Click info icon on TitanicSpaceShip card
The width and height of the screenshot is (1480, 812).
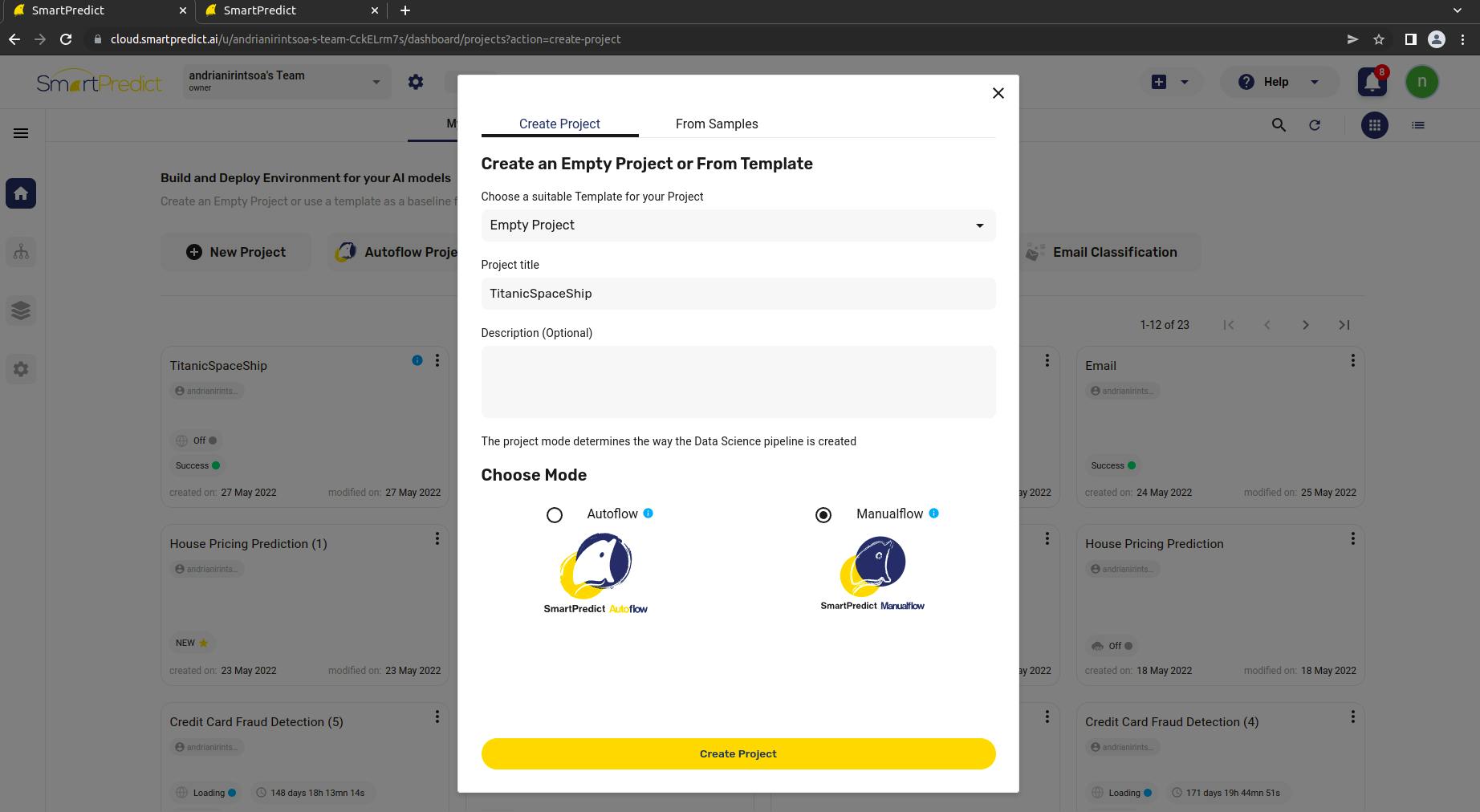[x=417, y=361]
